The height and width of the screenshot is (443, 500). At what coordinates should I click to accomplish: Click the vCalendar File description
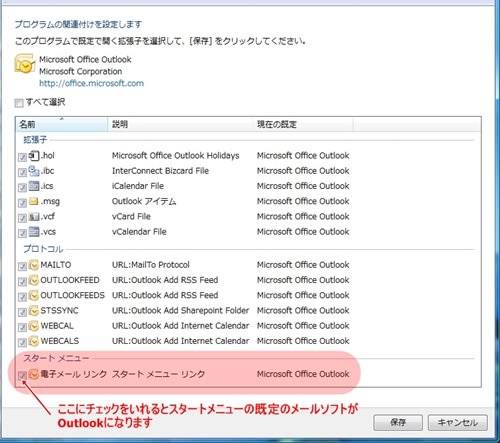coord(139,232)
